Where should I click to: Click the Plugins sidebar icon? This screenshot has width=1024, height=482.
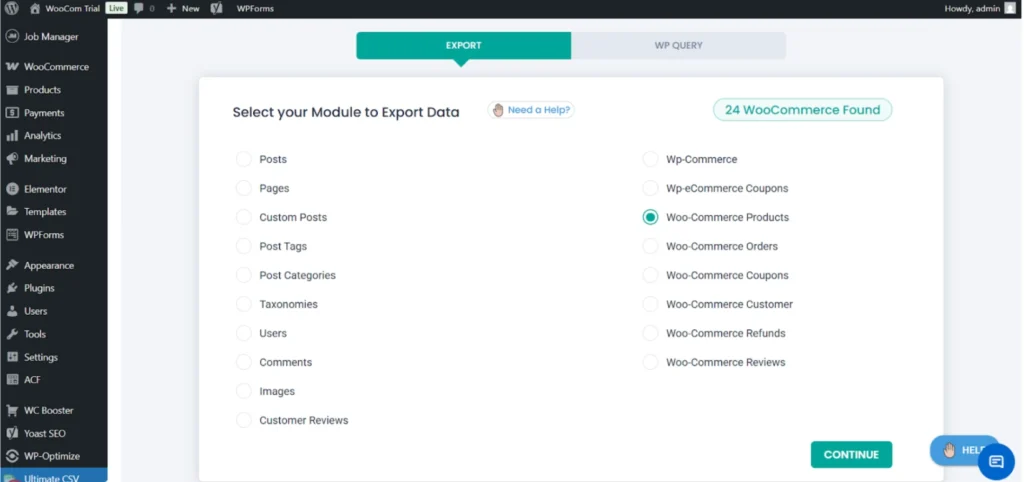12,288
